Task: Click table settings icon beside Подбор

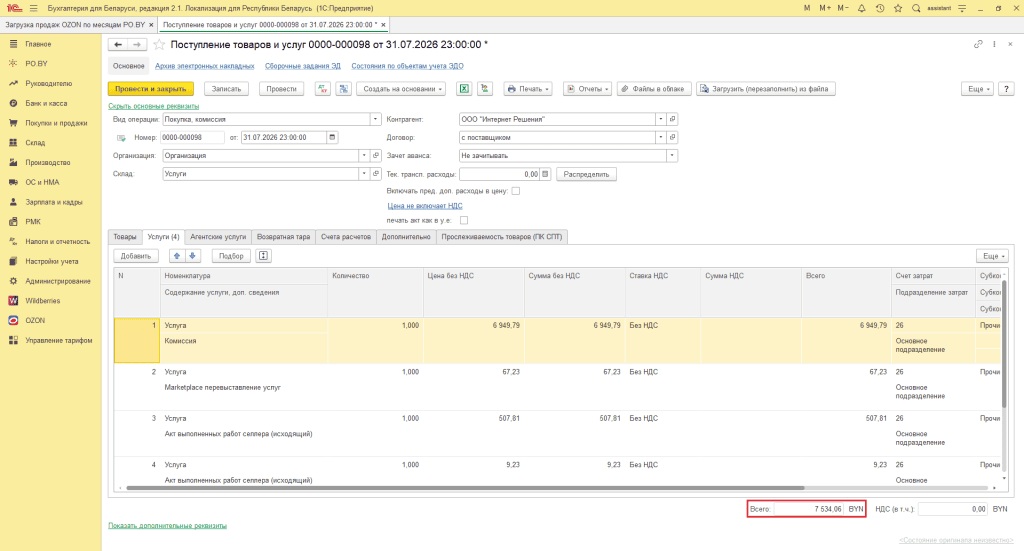Action: coord(263,256)
